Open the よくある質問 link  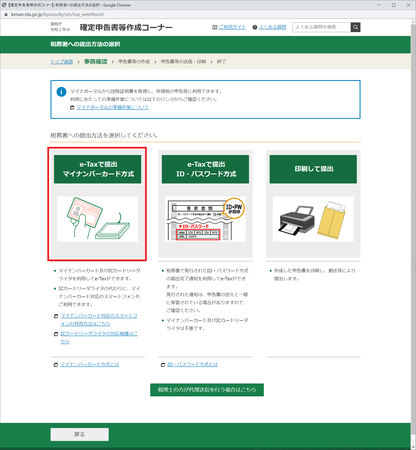click(x=272, y=27)
